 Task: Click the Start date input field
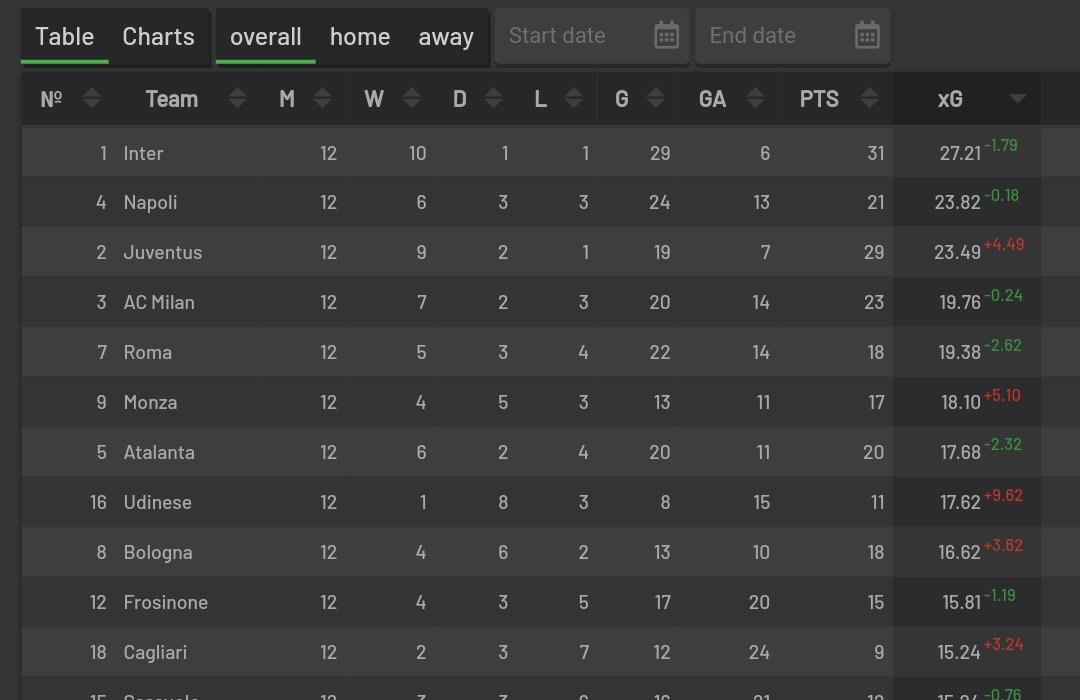(592, 36)
